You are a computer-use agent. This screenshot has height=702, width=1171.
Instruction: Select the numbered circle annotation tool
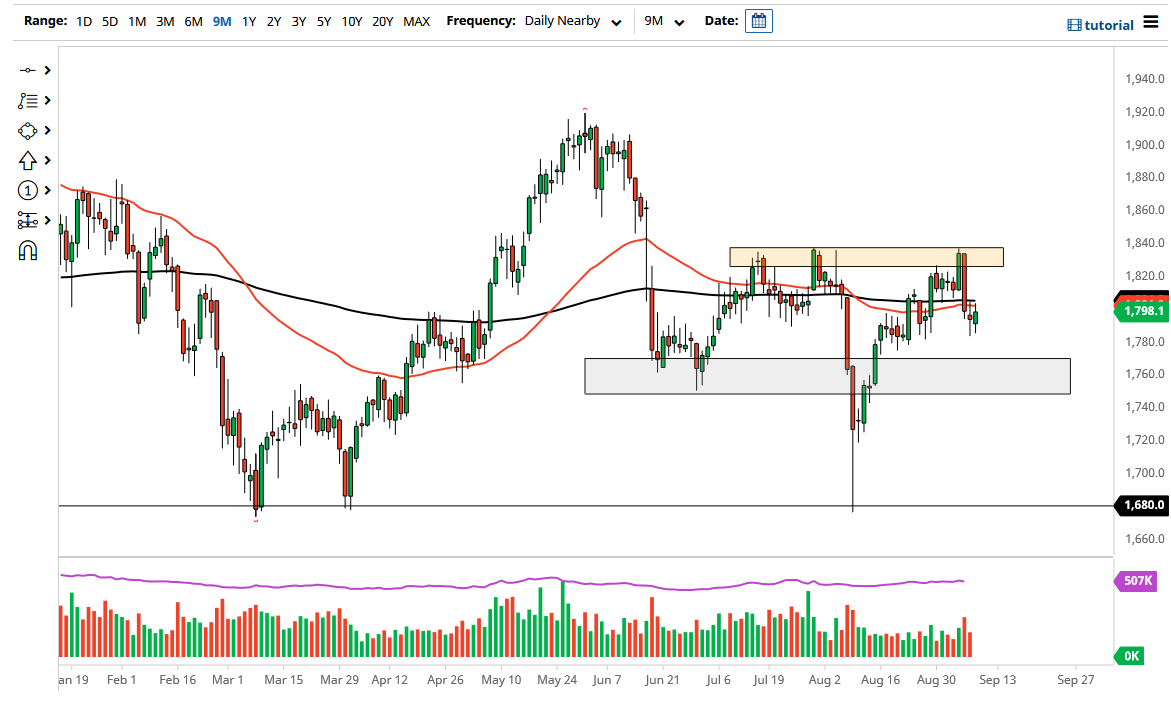click(27, 190)
